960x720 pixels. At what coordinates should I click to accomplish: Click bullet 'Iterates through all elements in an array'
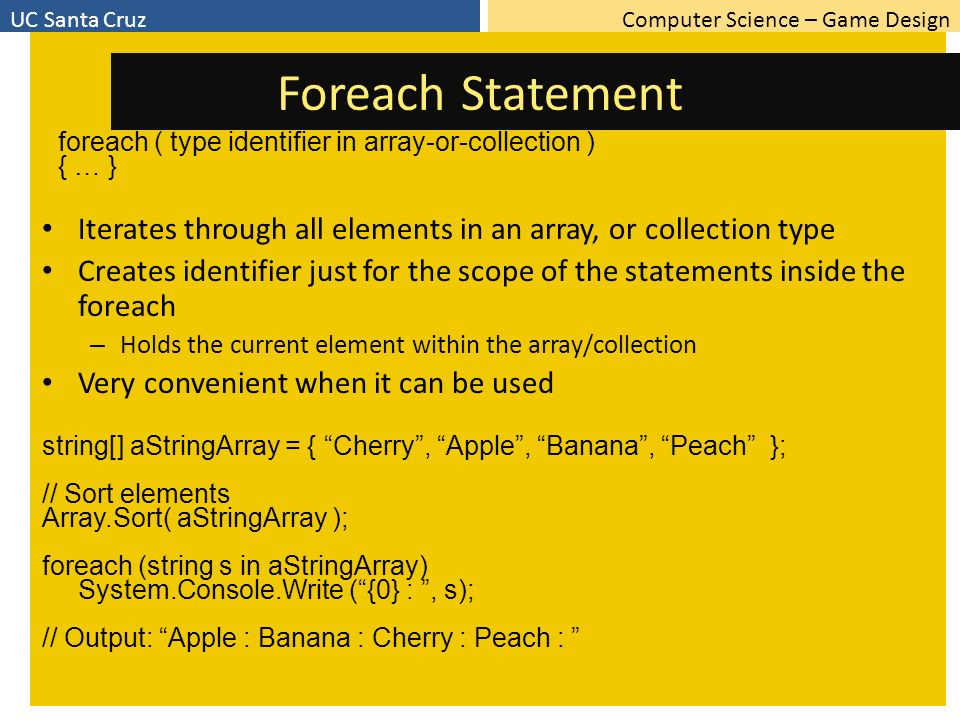(456, 230)
